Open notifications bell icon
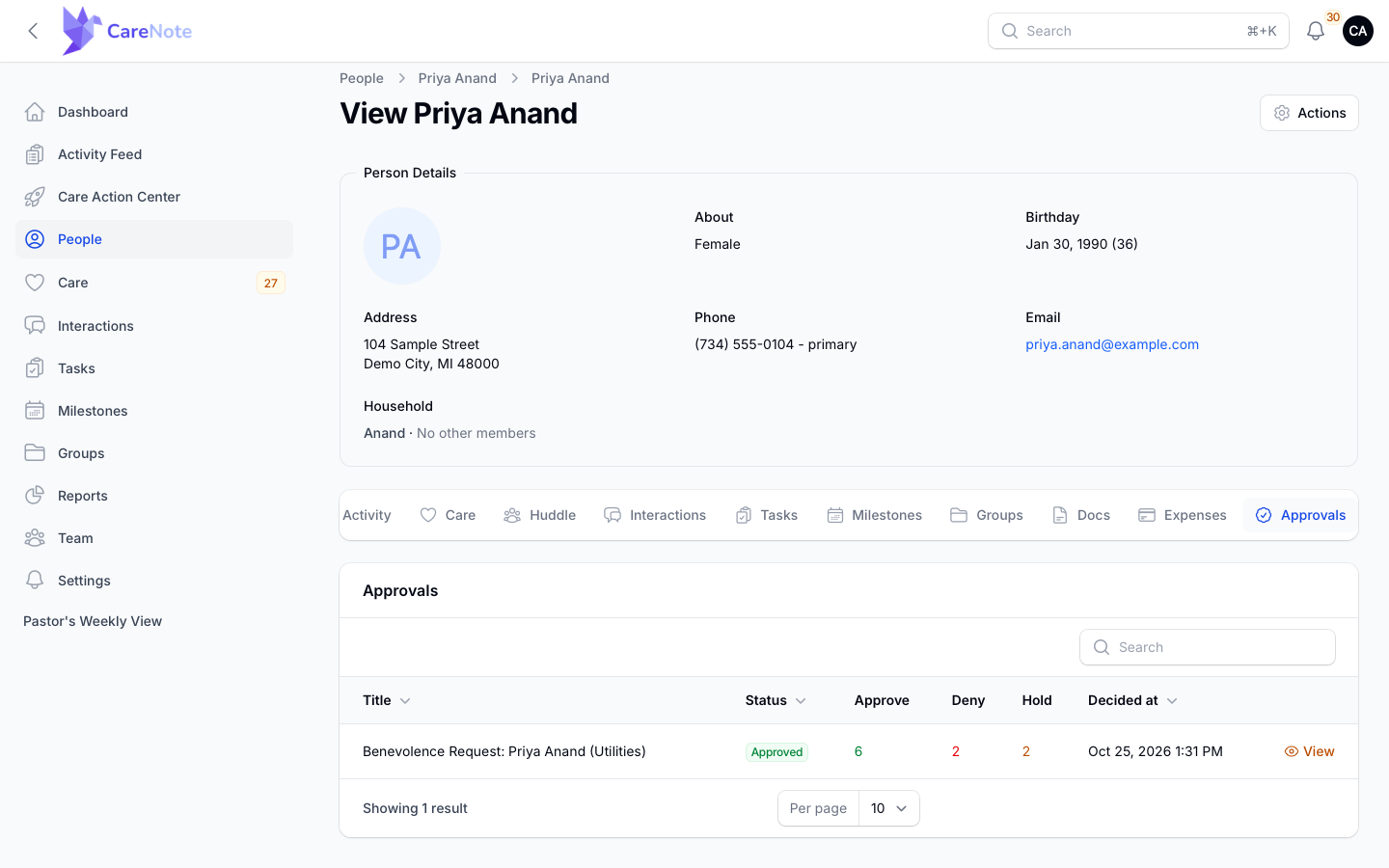The height and width of the screenshot is (868, 1389). pyautogui.click(x=1316, y=31)
